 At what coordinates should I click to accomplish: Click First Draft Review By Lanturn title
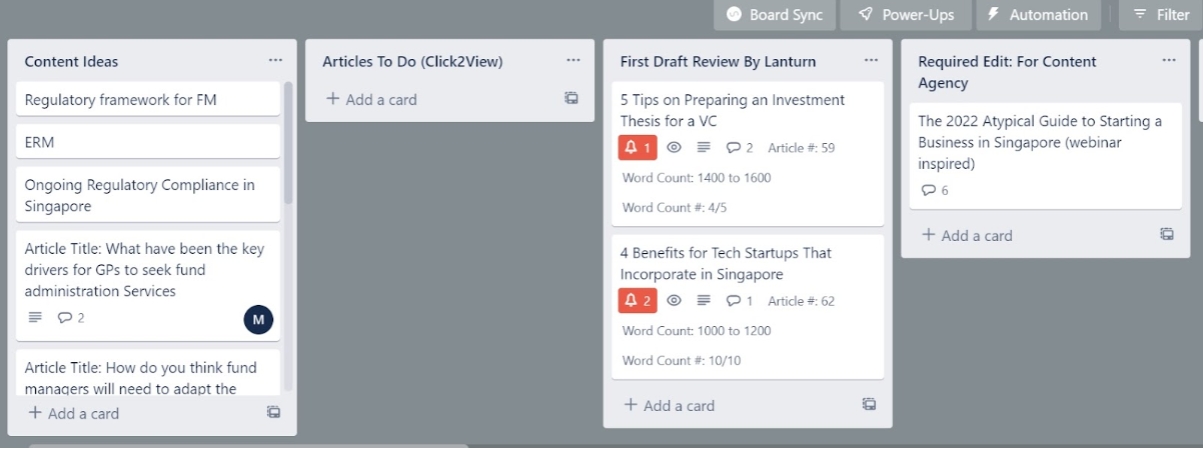click(718, 61)
